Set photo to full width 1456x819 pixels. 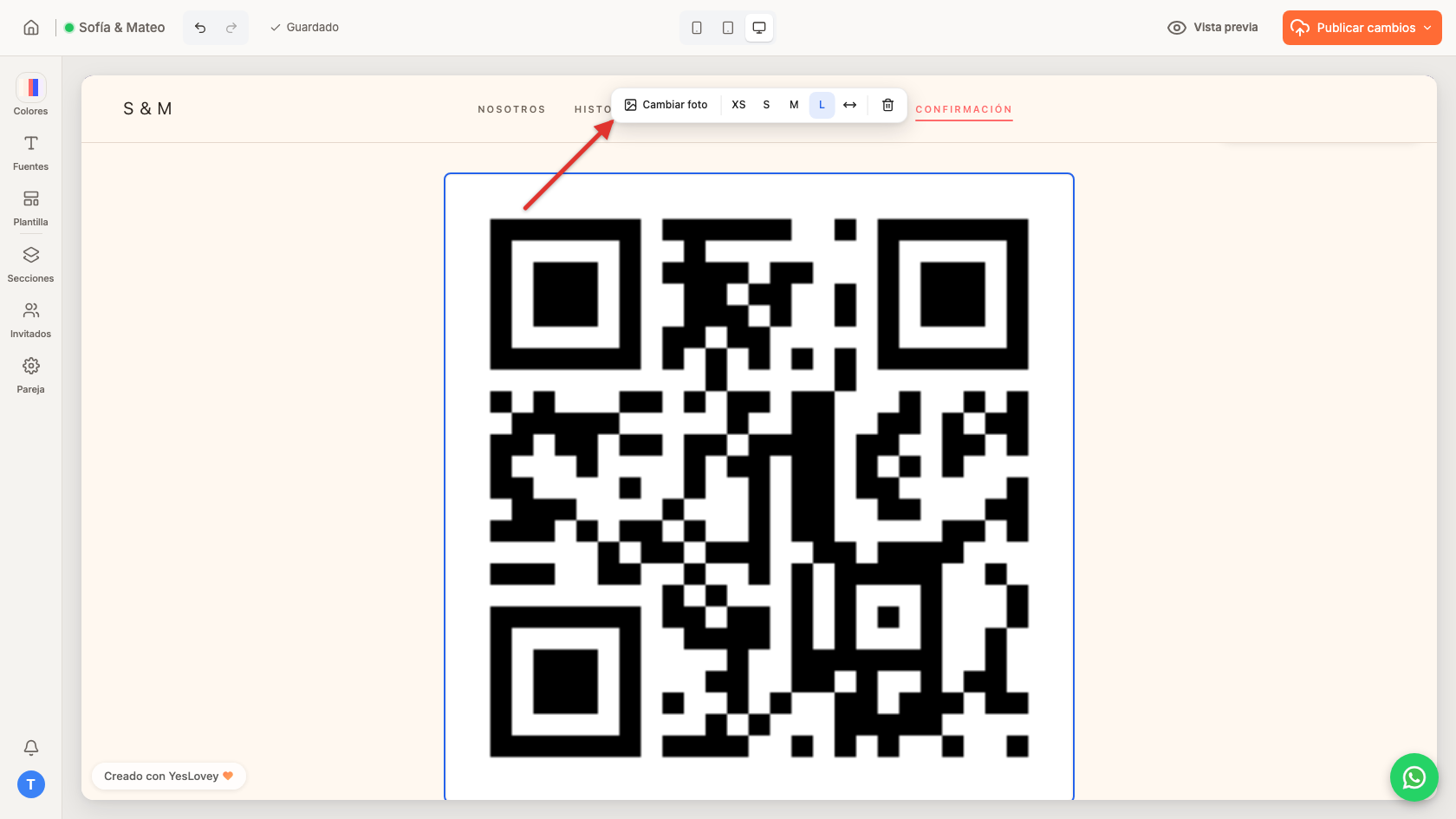click(850, 105)
